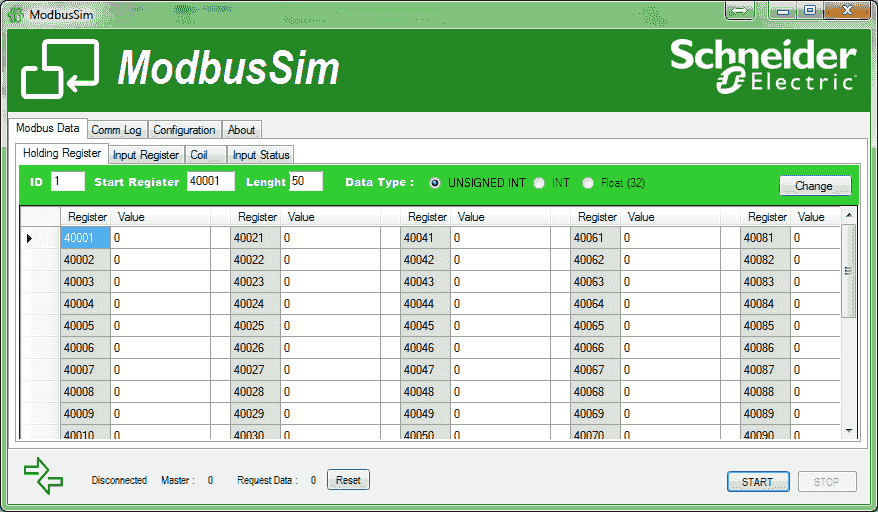Image resolution: width=878 pixels, height=512 pixels.
Task: Click the Lenght input field
Action: [x=306, y=181]
